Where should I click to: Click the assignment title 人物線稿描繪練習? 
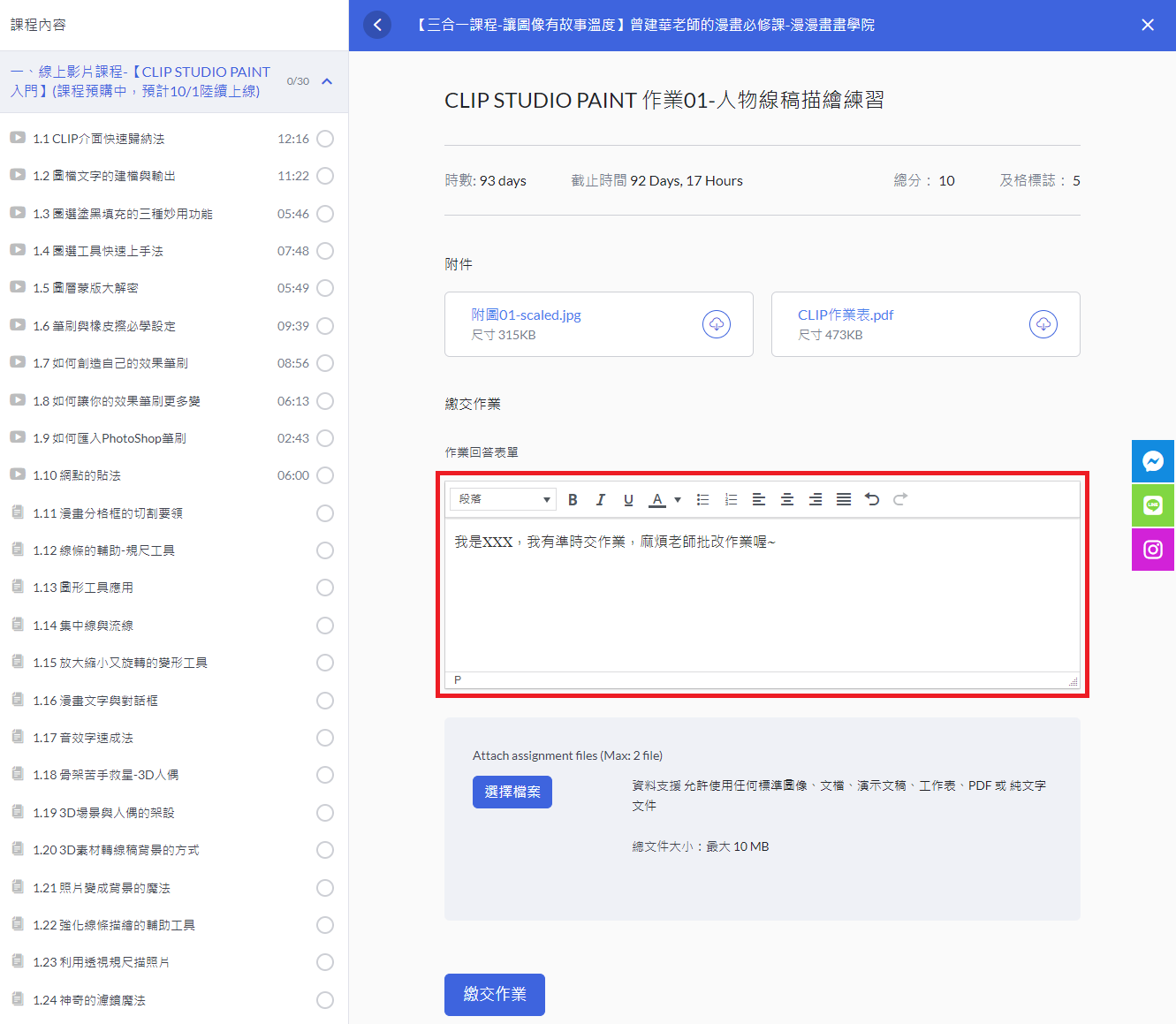[x=800, y=100]
